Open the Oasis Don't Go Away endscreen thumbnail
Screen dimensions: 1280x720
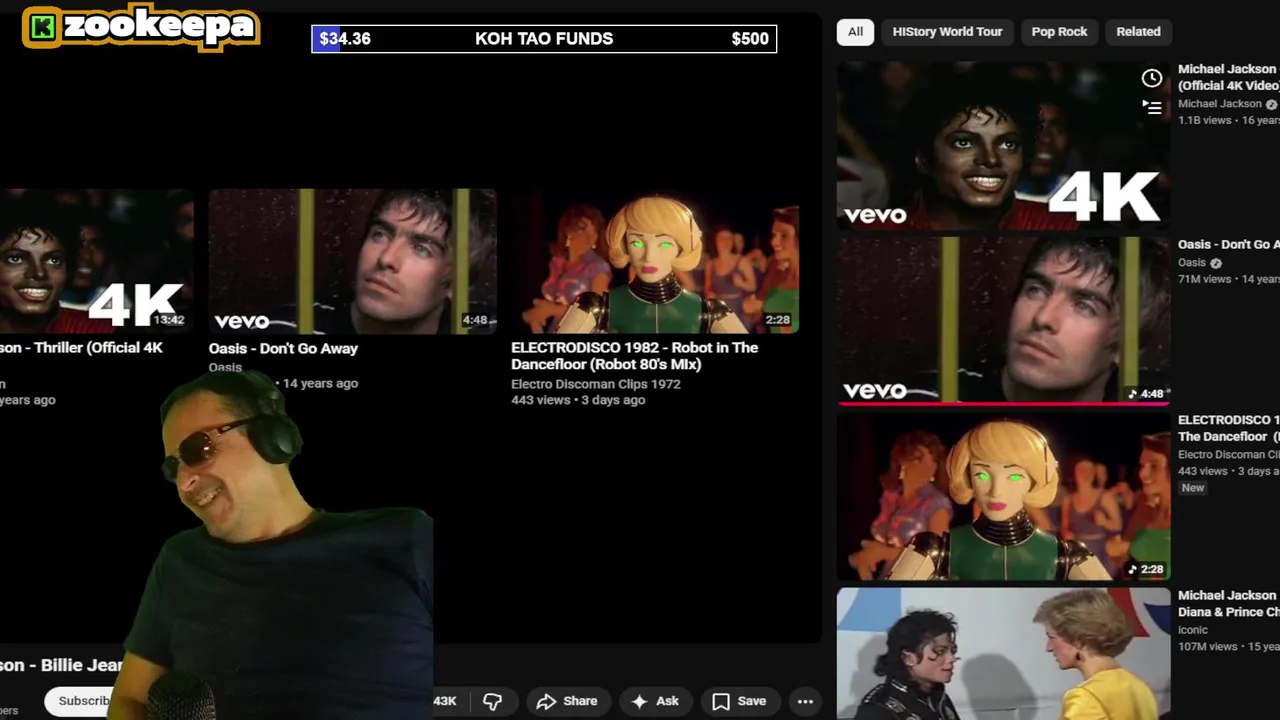click(352, 261)
